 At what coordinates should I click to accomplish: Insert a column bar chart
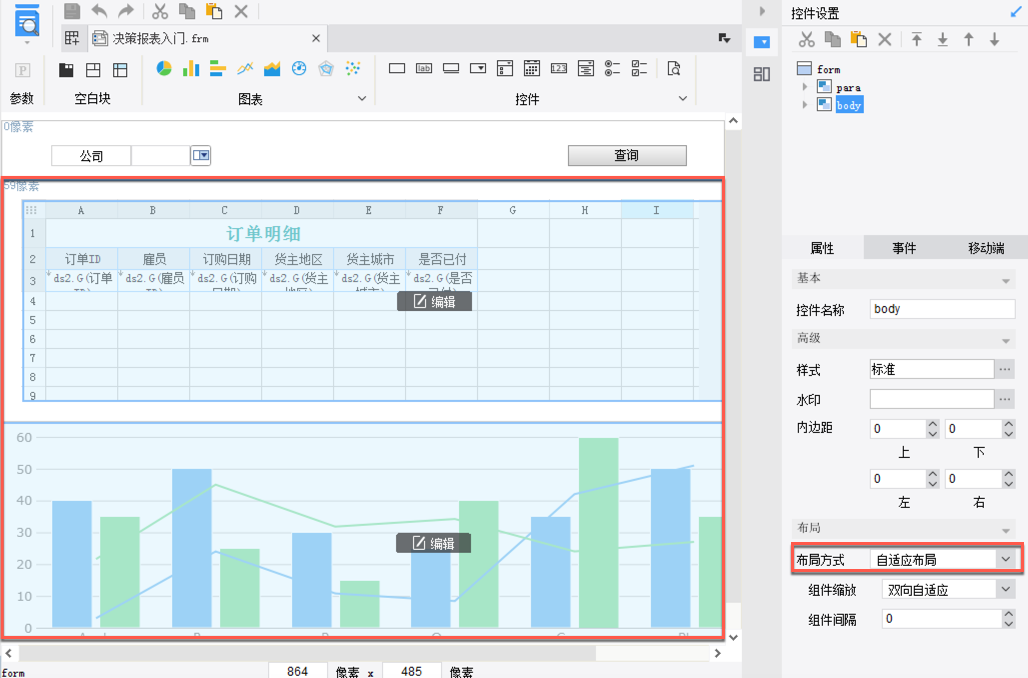(191, 68)
